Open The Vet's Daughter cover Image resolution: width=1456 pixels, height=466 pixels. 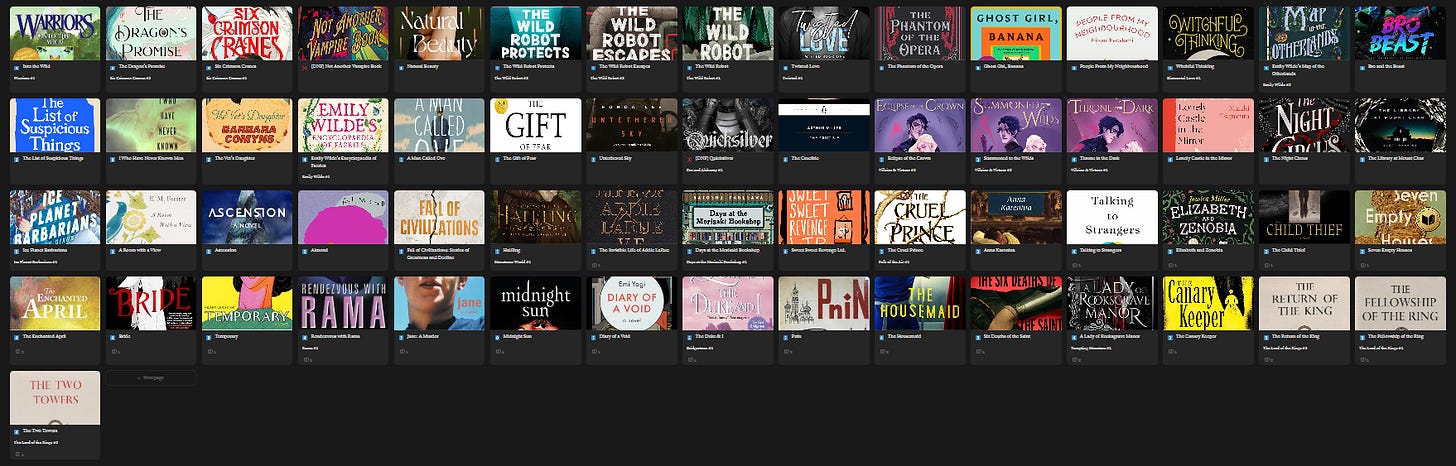(247, 125)
